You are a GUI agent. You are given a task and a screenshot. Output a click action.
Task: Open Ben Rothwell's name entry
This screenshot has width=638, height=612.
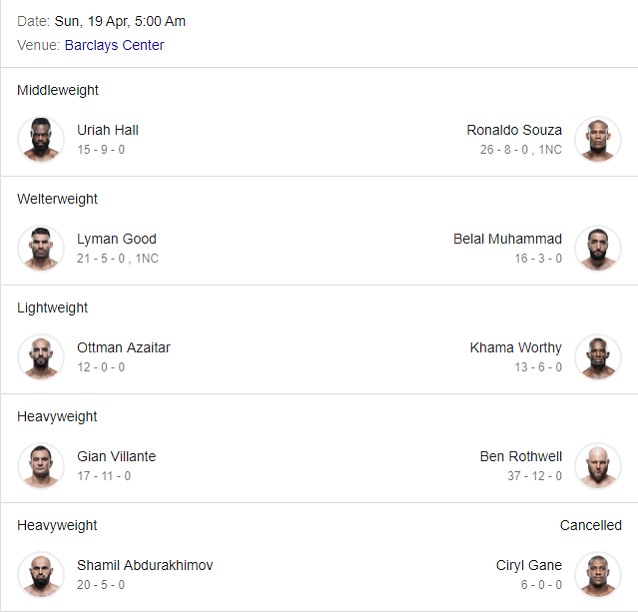coord(521,457)
